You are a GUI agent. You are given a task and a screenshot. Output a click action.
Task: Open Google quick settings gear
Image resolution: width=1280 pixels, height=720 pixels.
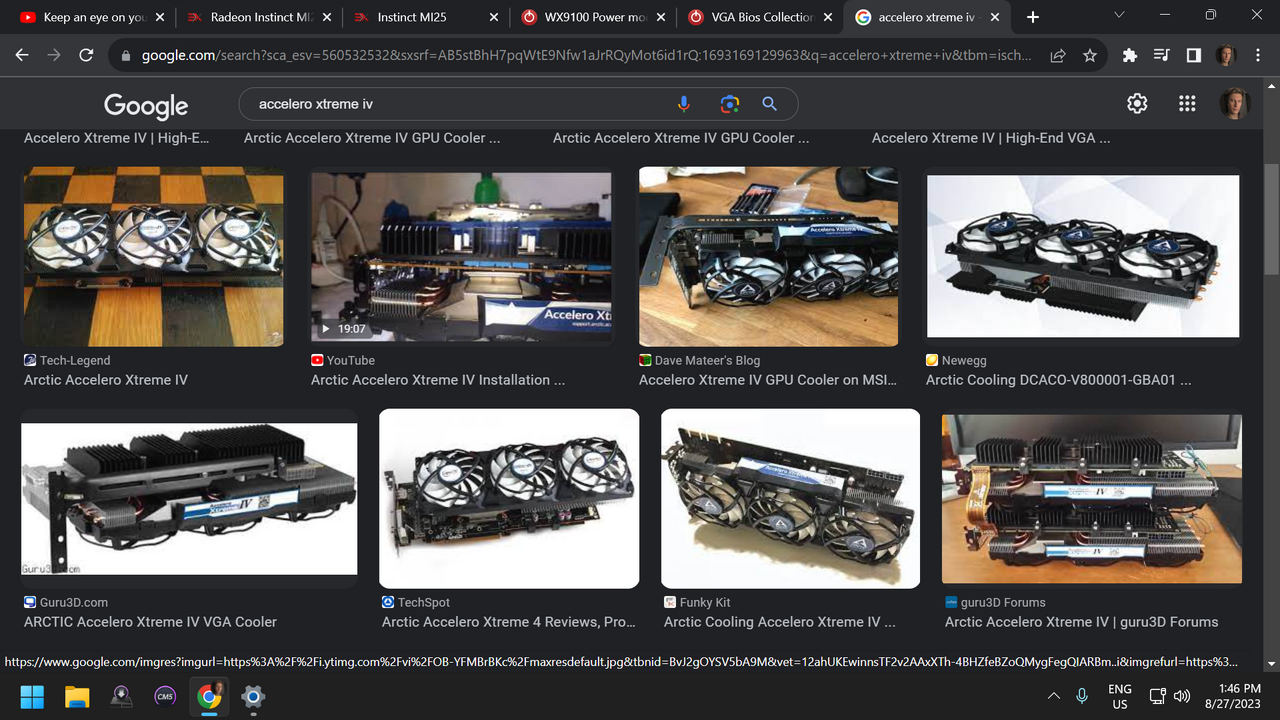(x=1137, y=104)
